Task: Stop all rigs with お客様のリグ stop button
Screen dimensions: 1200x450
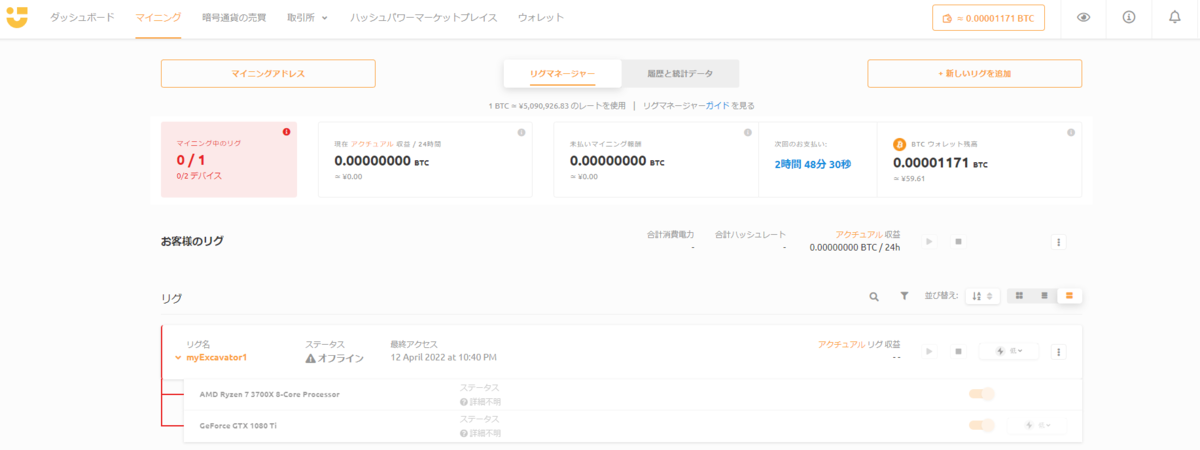Action: click(957, 242)
